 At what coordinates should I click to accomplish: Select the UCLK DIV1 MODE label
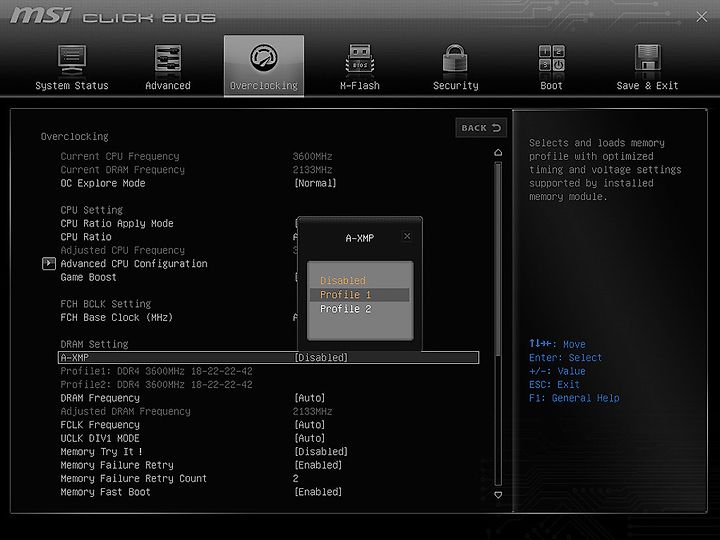100,438
